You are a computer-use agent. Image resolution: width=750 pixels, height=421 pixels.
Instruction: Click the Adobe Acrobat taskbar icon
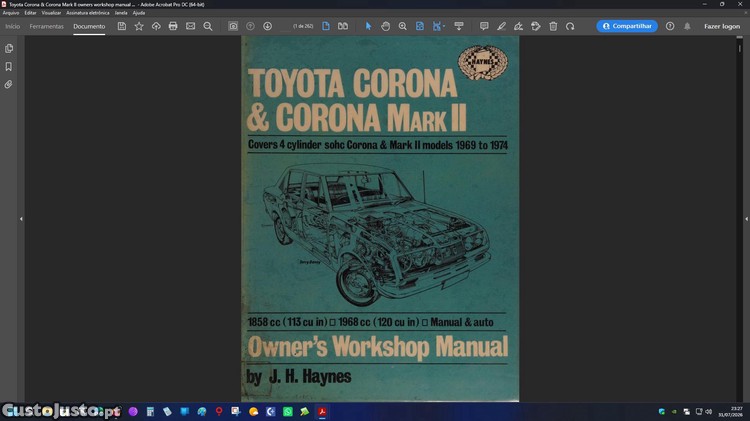(322, 411)
